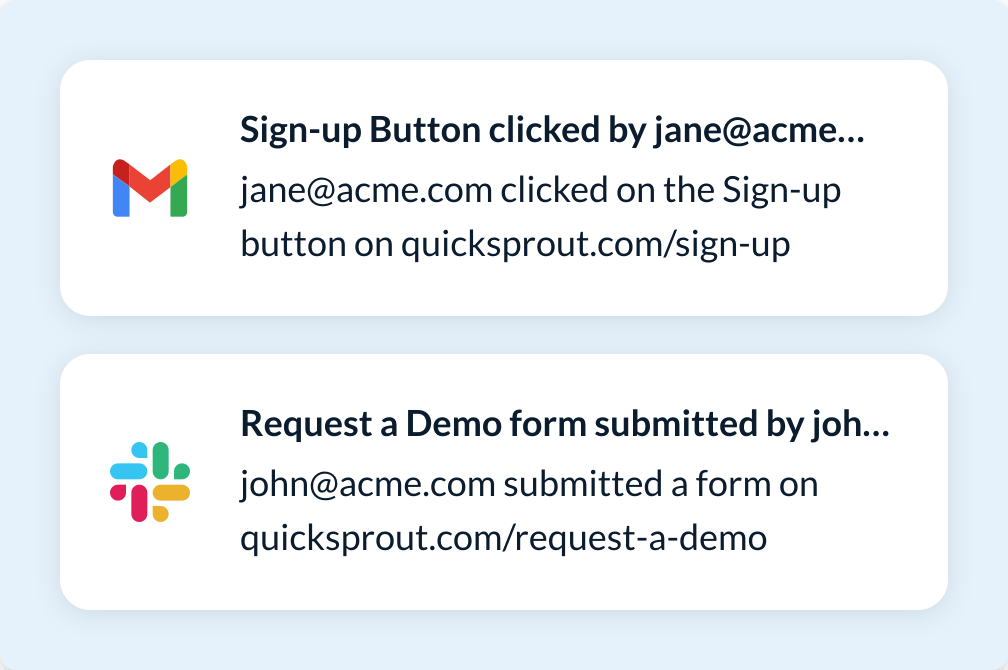
Task: Open the 'Sign-up Button clicked by' notification title
Action: (552, 131)
